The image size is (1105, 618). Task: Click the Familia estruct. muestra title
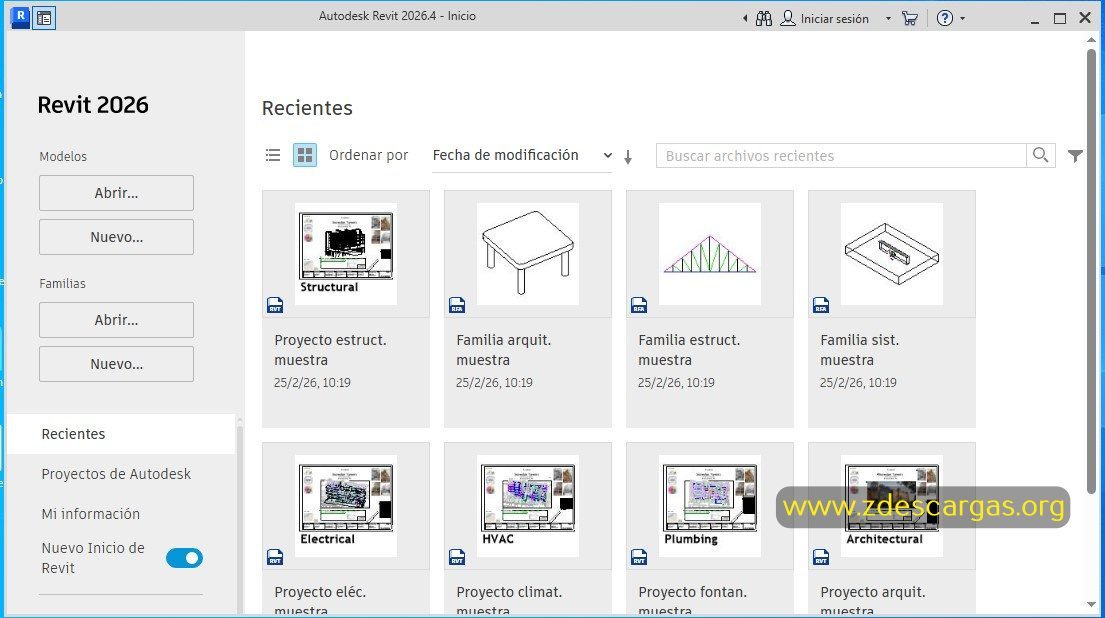(x=689, y=350)
